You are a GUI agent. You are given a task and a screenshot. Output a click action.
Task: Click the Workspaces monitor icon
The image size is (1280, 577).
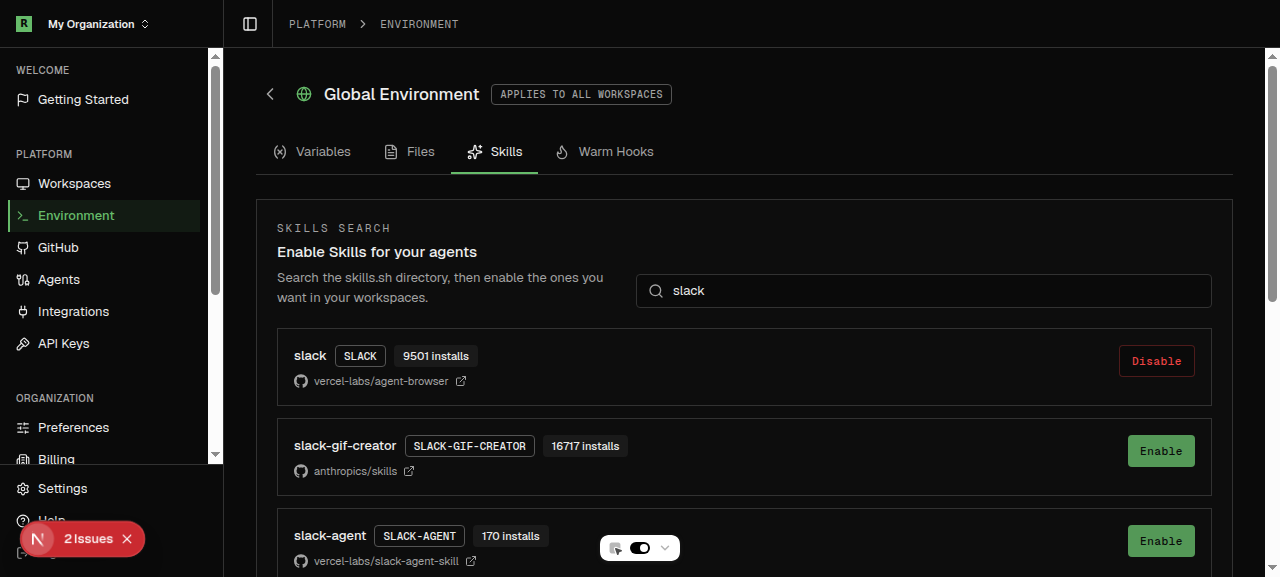(23, 184)
